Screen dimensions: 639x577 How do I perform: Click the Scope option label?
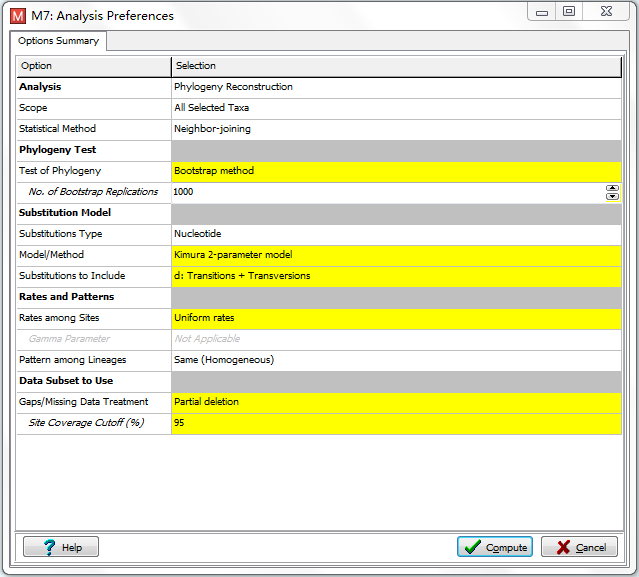point(33,108)
